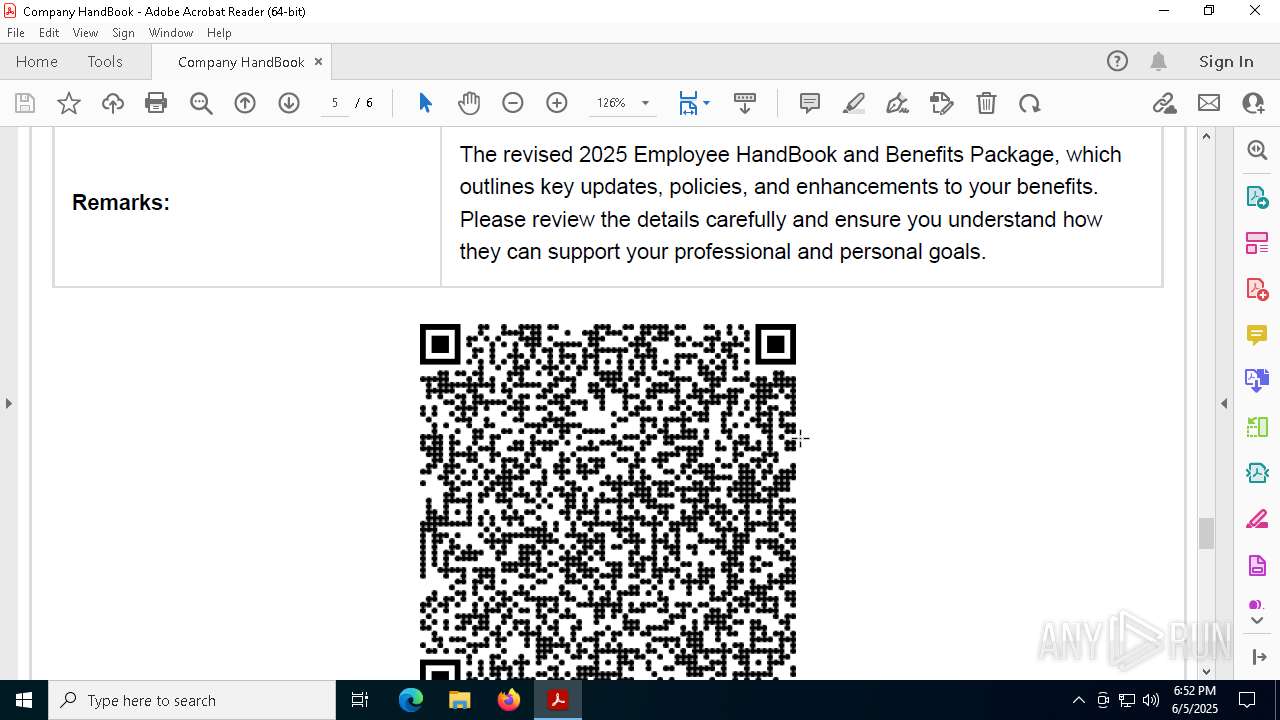
Task: Open taskbar clock showing 6:52 PM
Action: (x=1195, y=700)
